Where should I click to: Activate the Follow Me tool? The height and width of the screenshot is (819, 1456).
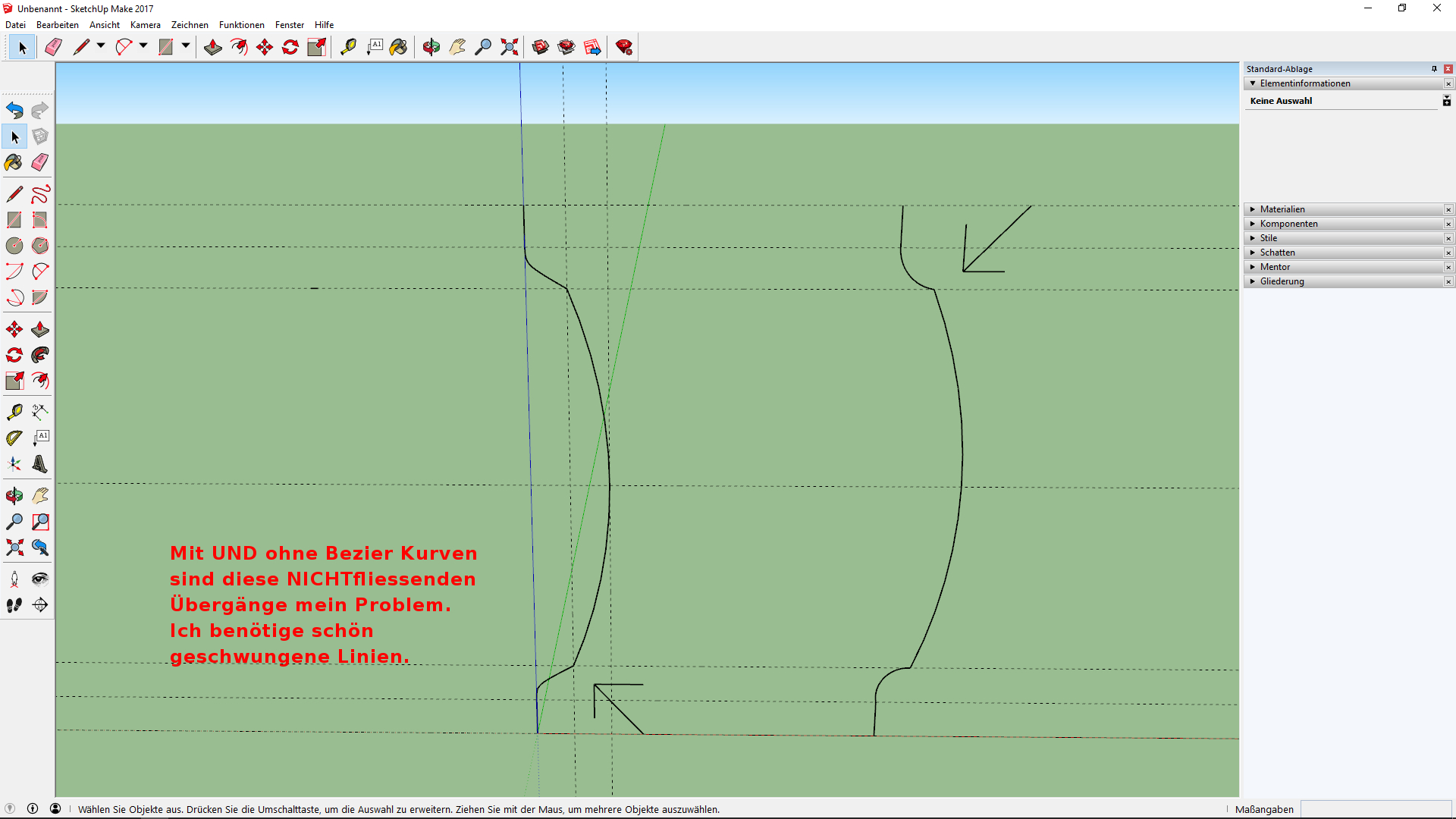[40, 355]
